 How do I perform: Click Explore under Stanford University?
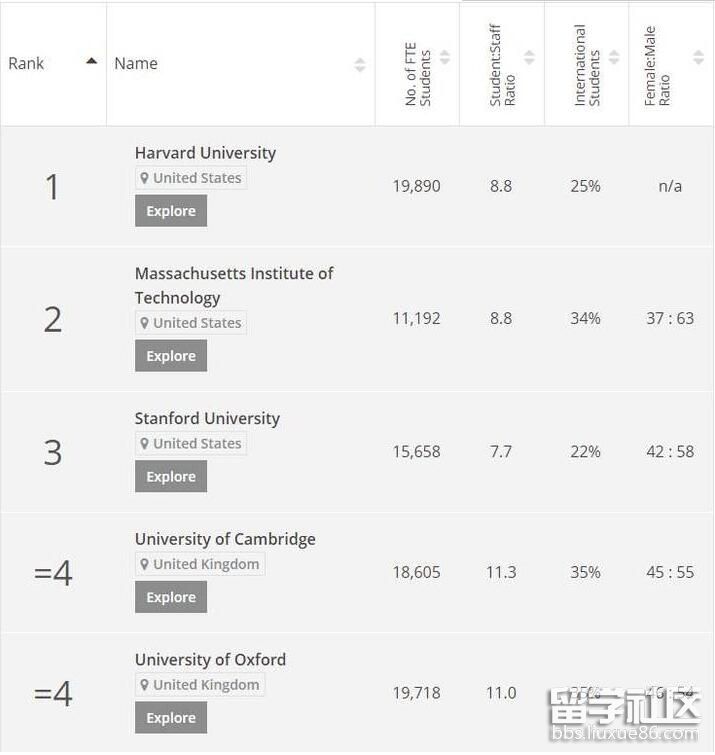(171, 477)
